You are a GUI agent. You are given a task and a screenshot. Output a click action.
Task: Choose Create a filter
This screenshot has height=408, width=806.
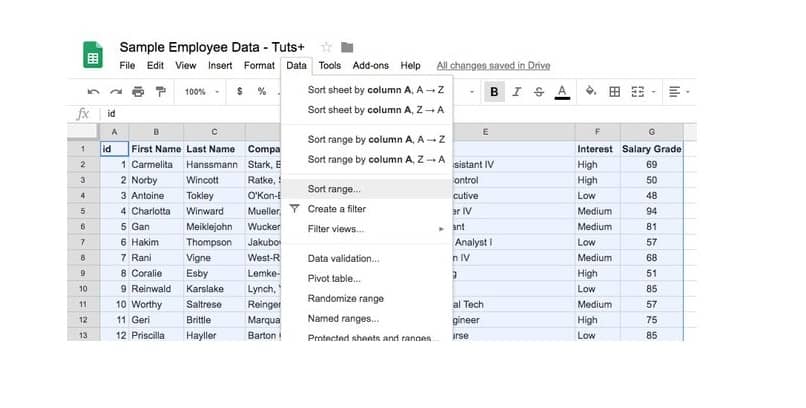[367, 209]
